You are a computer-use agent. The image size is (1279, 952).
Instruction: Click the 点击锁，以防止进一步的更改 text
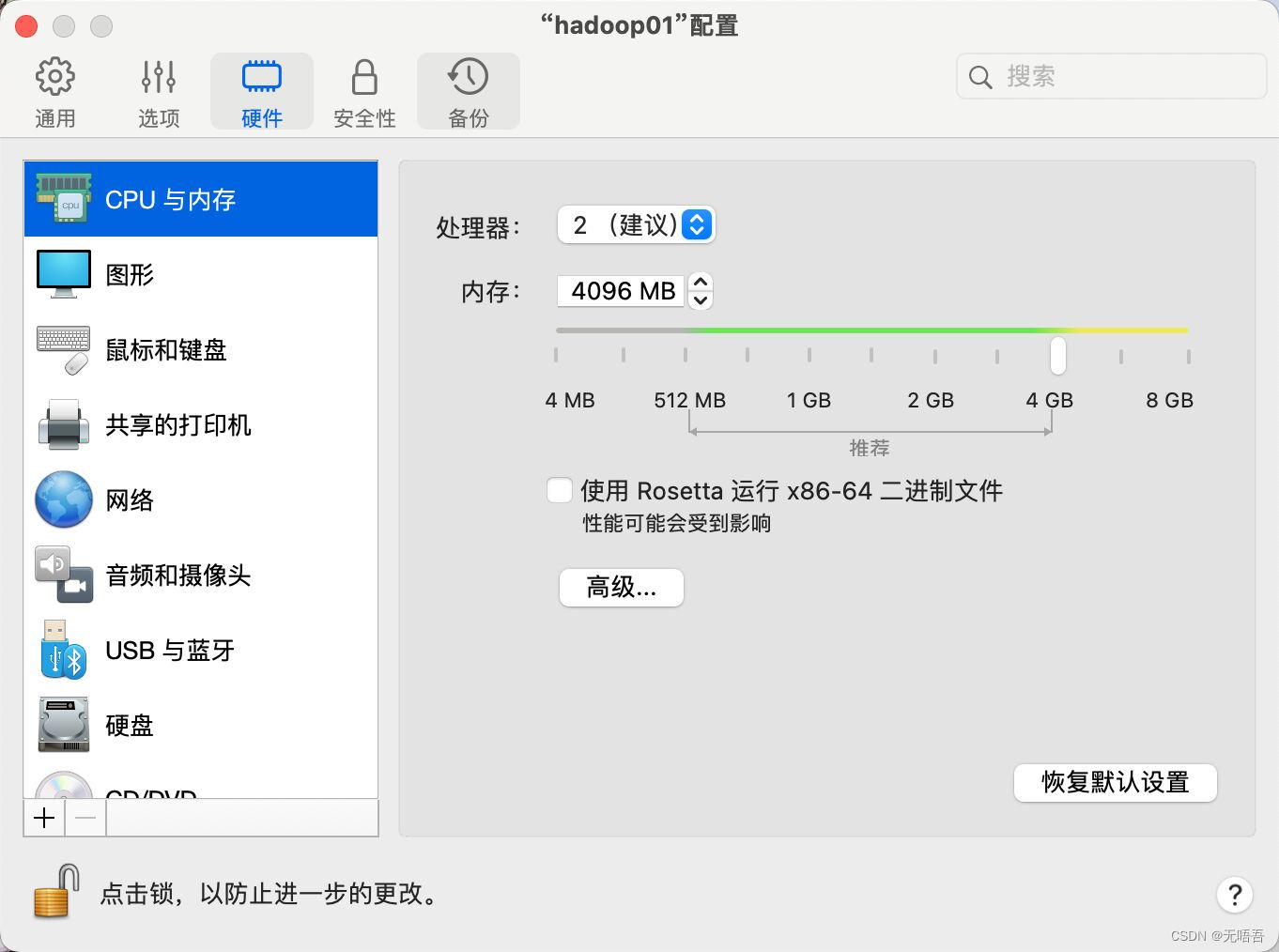tap(270, 893)
